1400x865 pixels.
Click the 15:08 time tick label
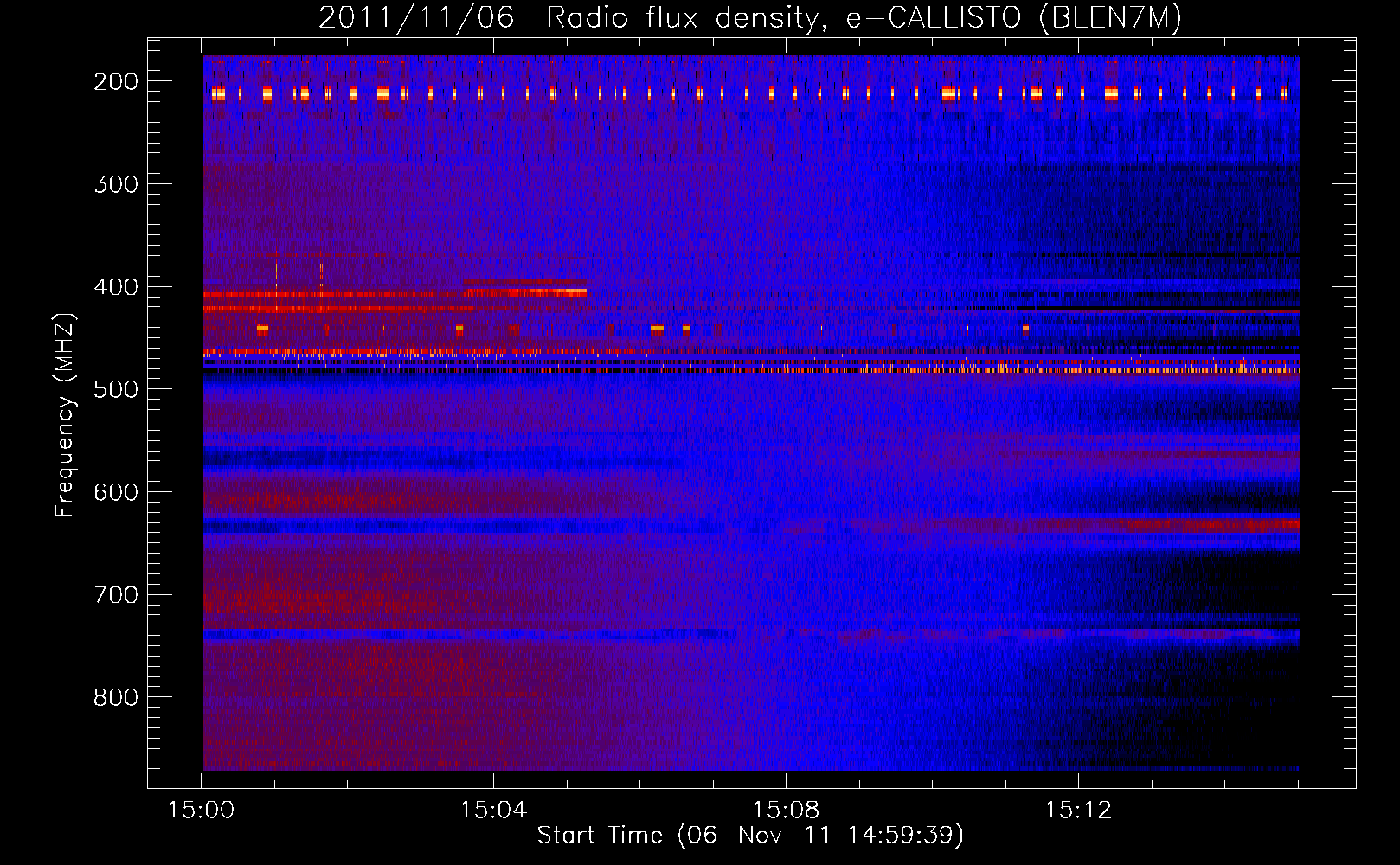tap(786, 810)
